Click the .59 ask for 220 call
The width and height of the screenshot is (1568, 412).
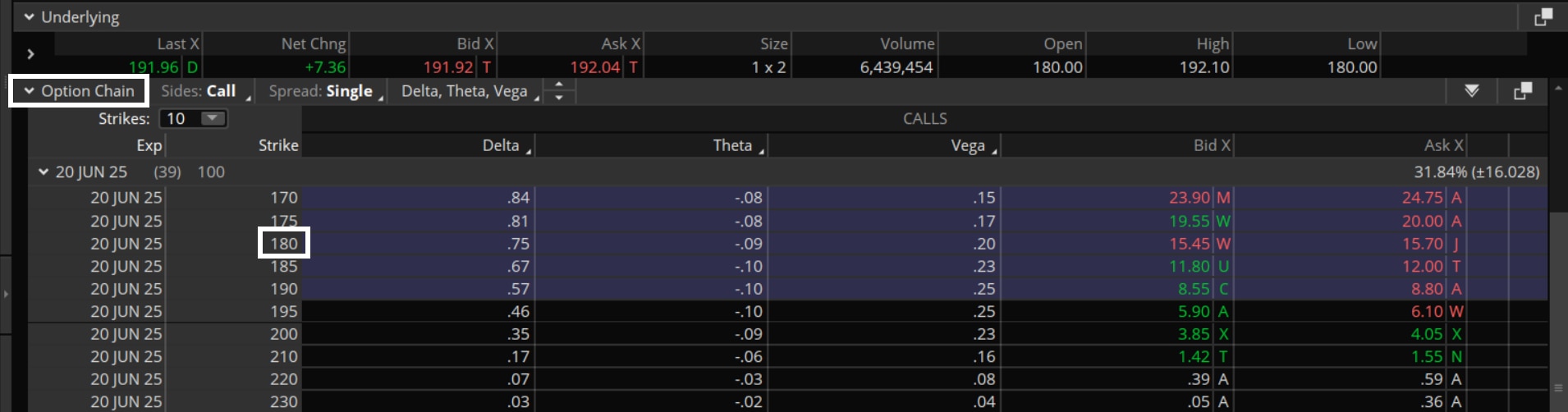[1433, 379]
